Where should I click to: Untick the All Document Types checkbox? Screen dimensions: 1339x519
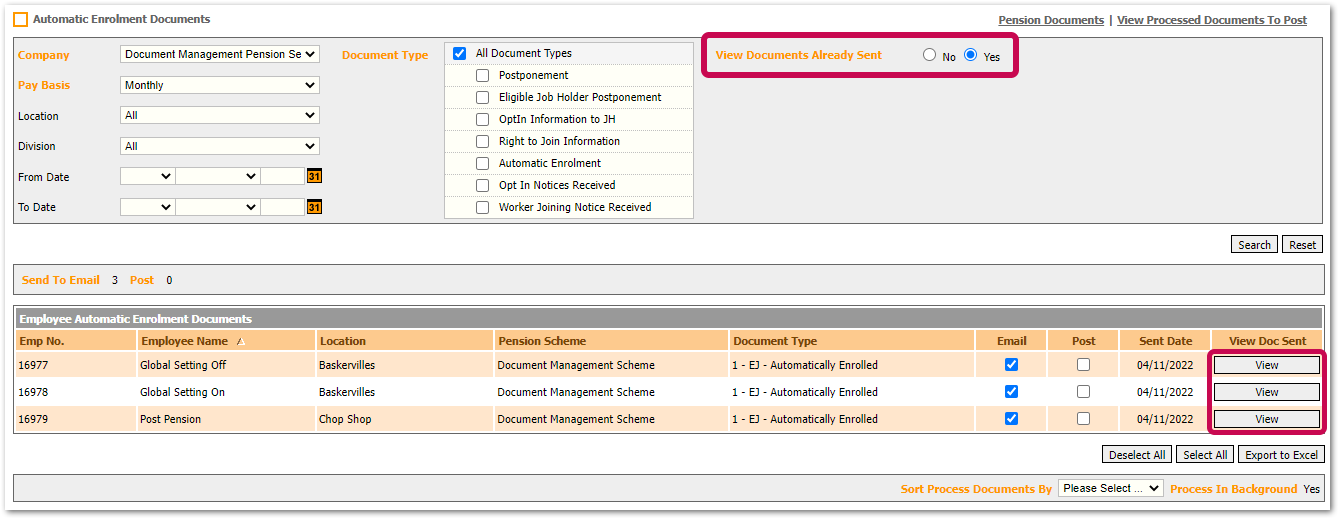(460, 54)
